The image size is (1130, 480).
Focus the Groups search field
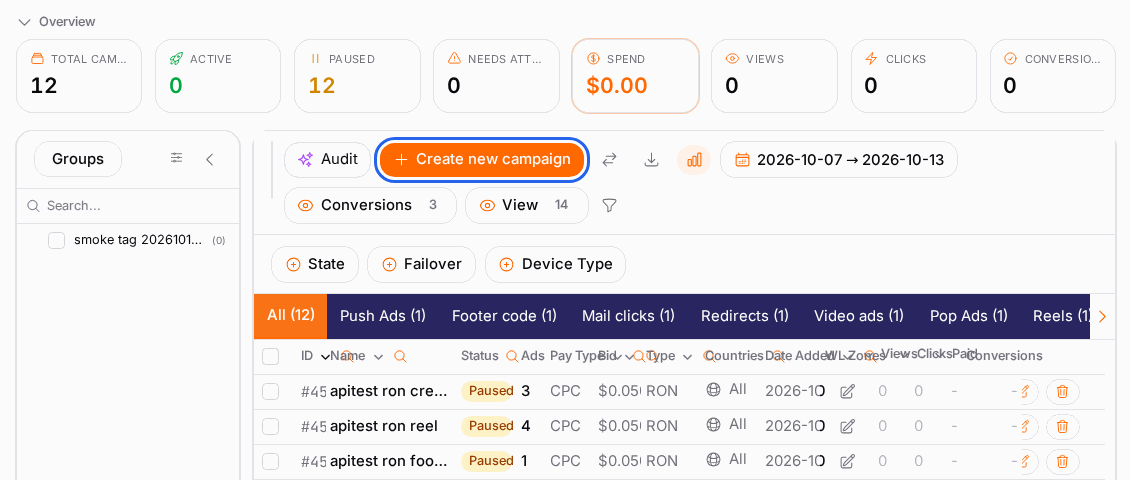(x=128, y=205)
